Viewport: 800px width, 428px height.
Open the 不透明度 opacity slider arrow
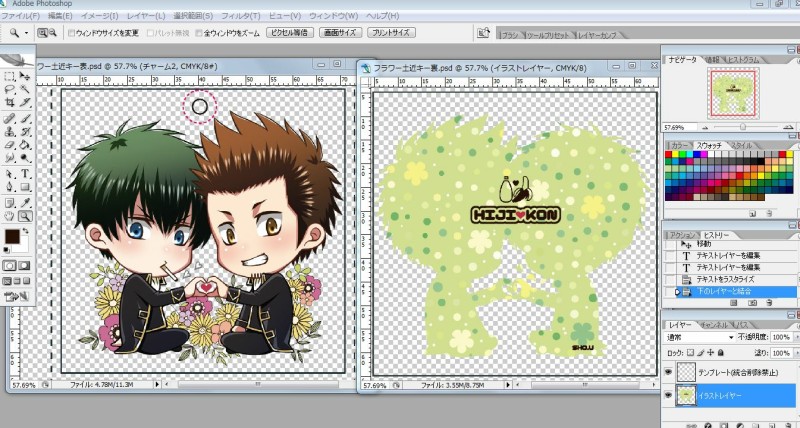click(x=796, y=337)
